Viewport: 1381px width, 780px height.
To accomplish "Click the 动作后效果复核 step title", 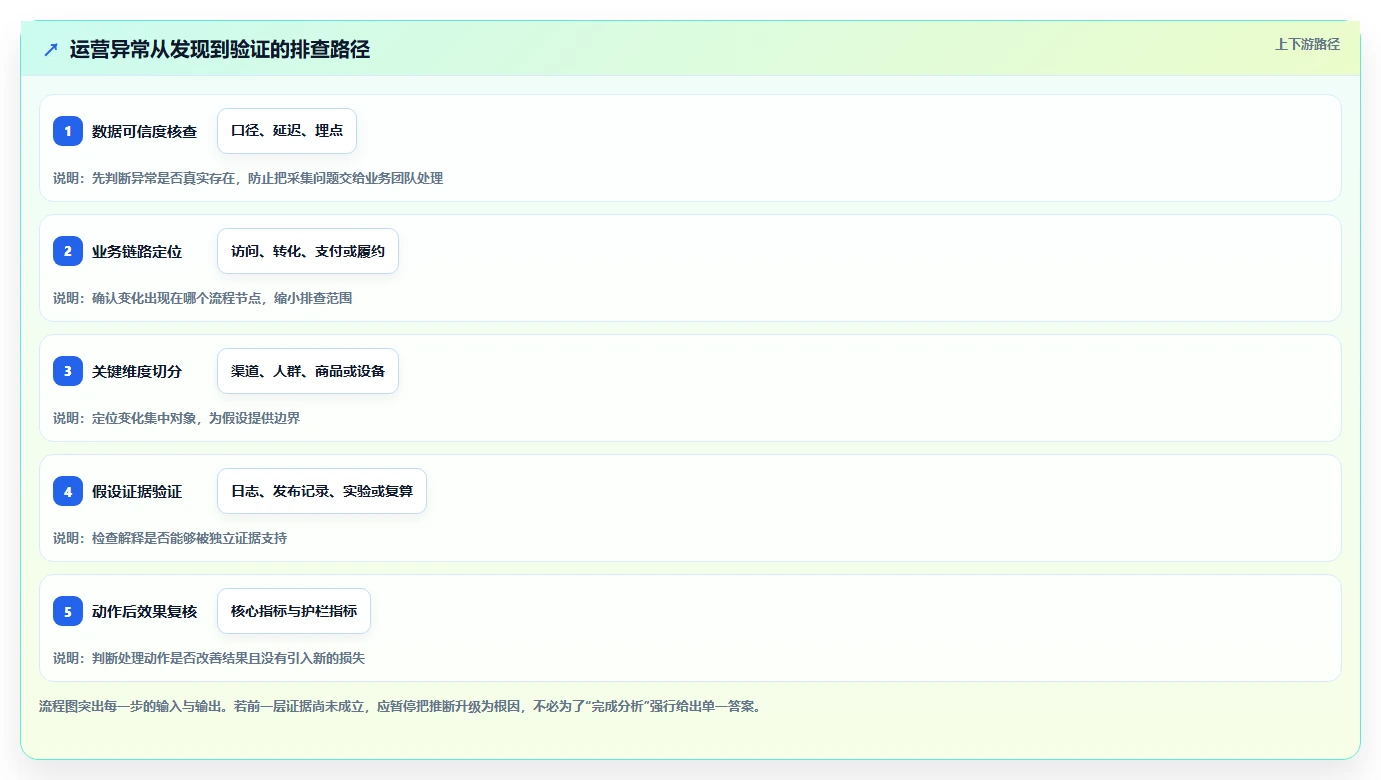I will pos(145,611).
